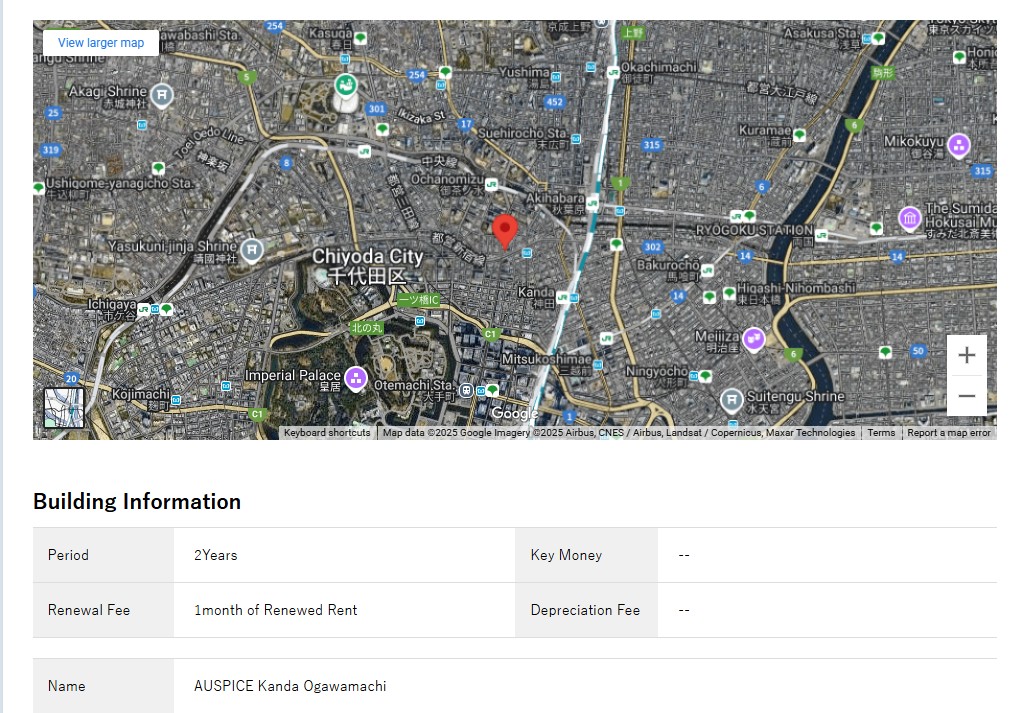Viewport: 1024px width, 713px height.
Task: Click the 'AUSPICE Kanda Ogawamachi' name value
Action: tap(290, 686)
